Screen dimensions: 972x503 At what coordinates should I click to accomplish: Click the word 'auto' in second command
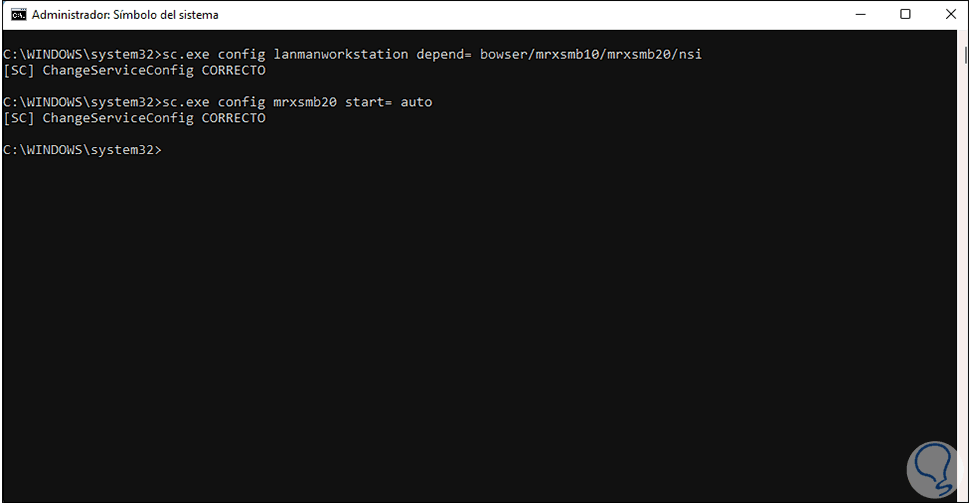click(416, 102)
